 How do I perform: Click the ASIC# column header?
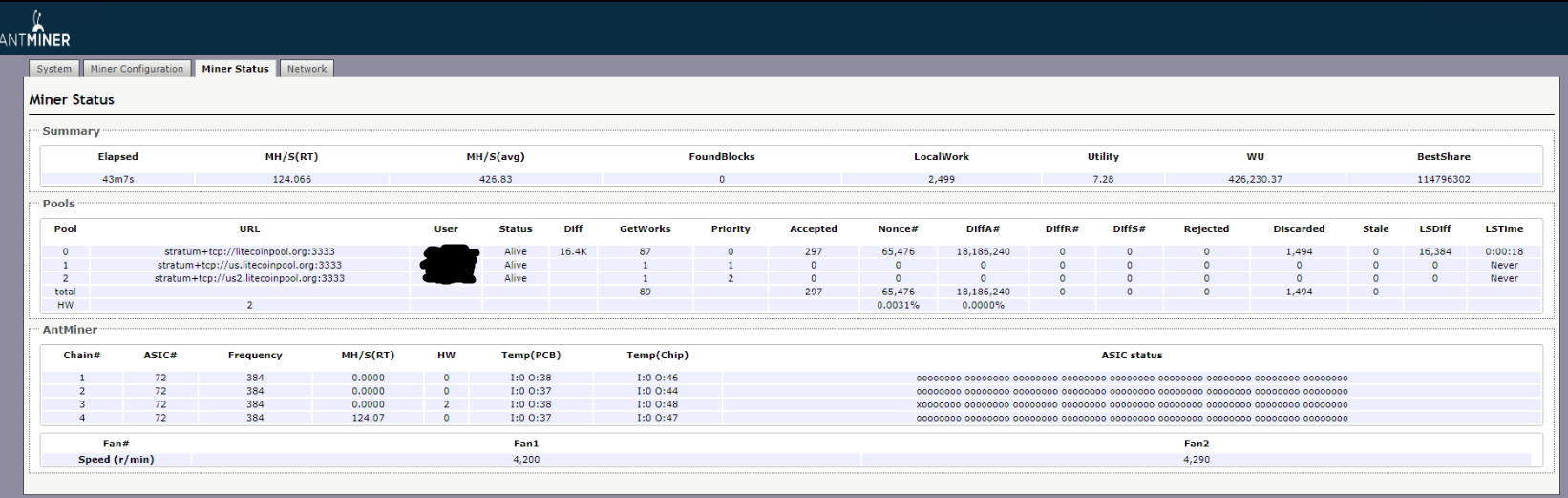[x=160, y=356]
